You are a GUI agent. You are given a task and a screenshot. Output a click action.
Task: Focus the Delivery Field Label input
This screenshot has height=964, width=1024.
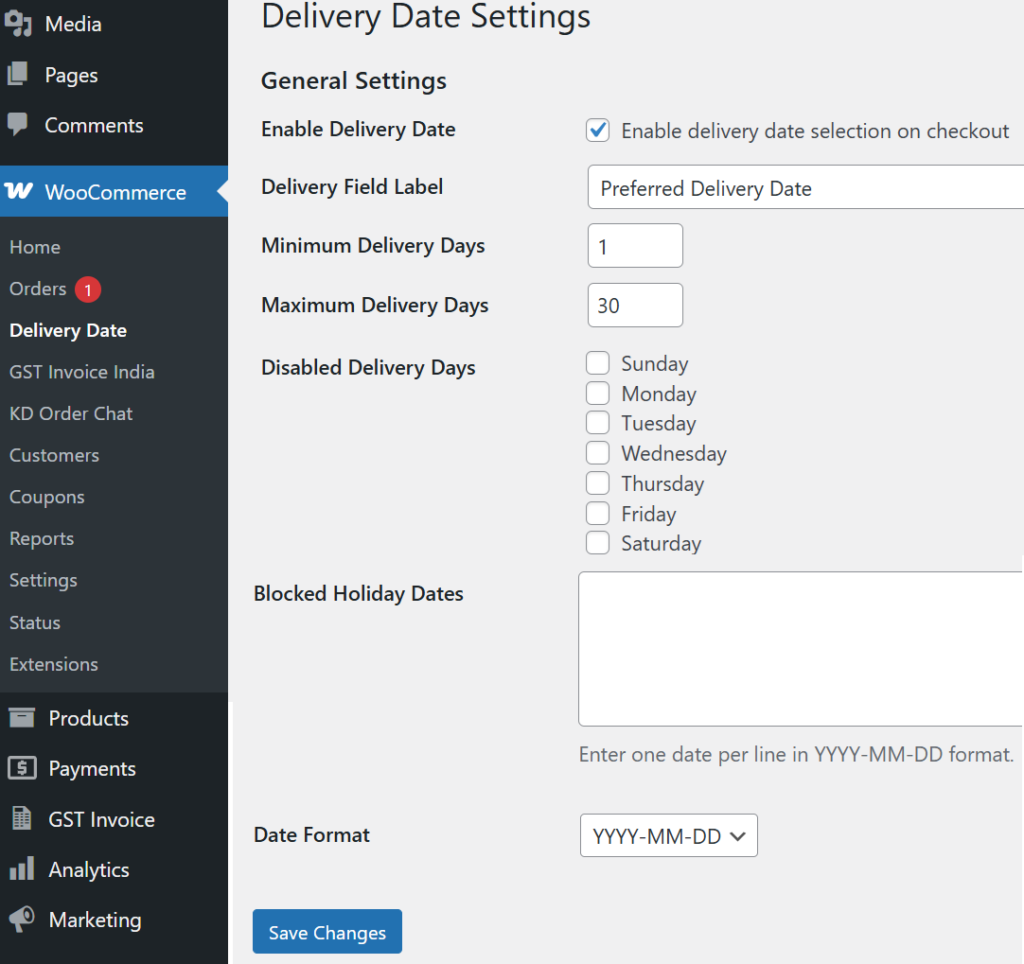pyautogui.click(x=805, y=187)
